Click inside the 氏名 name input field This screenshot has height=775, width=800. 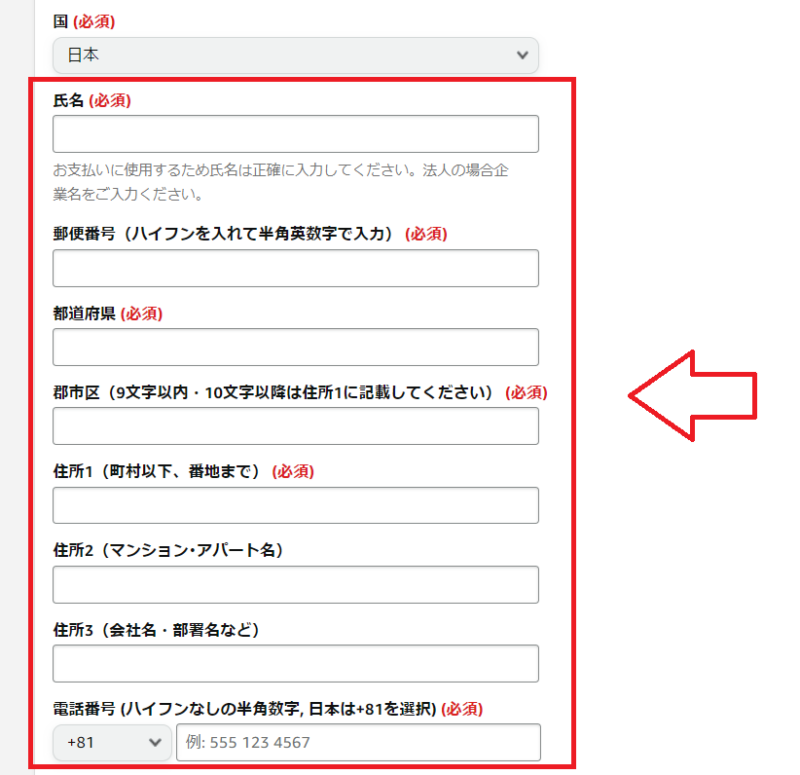(x=295, y=133)
